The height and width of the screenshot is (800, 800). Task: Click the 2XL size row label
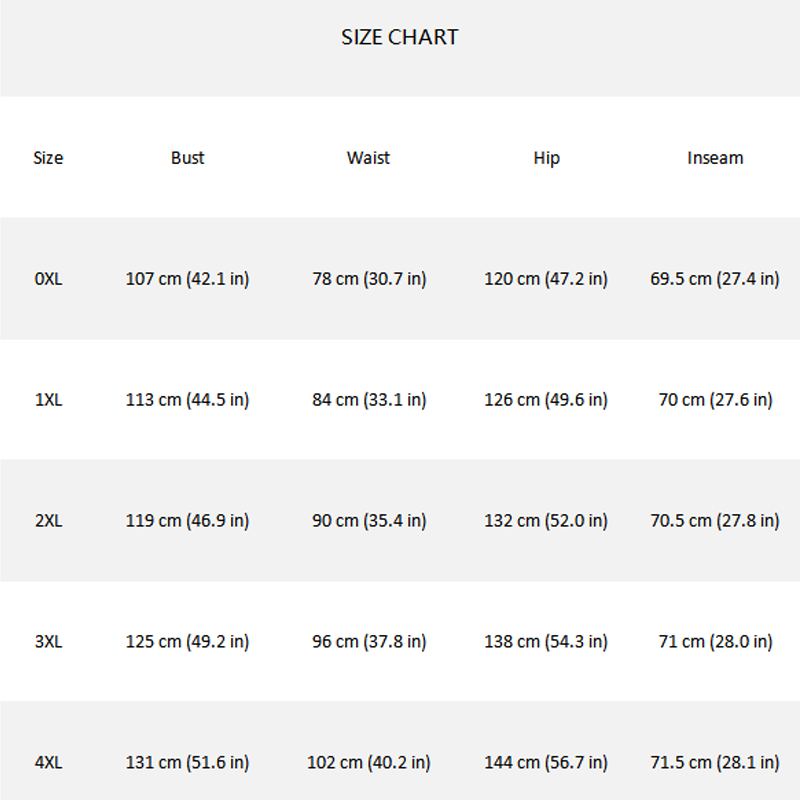pyautogui.click(x=48, y=520)
